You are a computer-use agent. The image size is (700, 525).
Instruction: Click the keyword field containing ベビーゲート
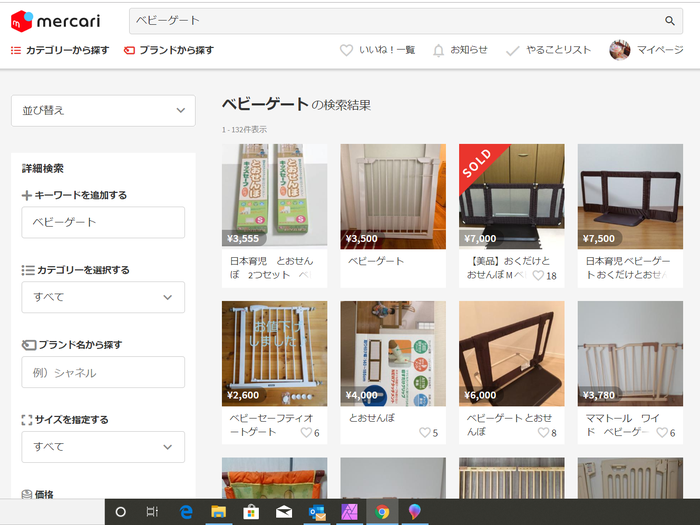(x=103, y=222)
